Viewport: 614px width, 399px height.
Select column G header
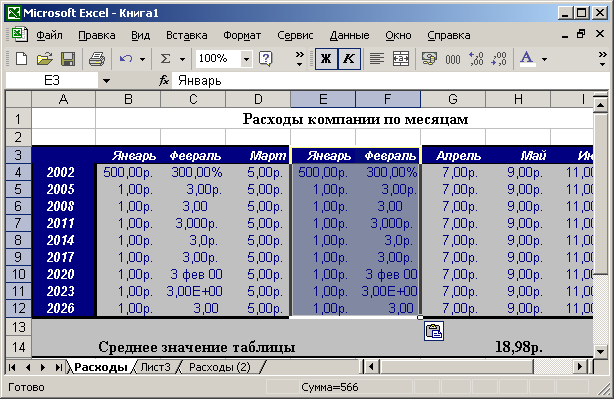[x=453, y=99]
